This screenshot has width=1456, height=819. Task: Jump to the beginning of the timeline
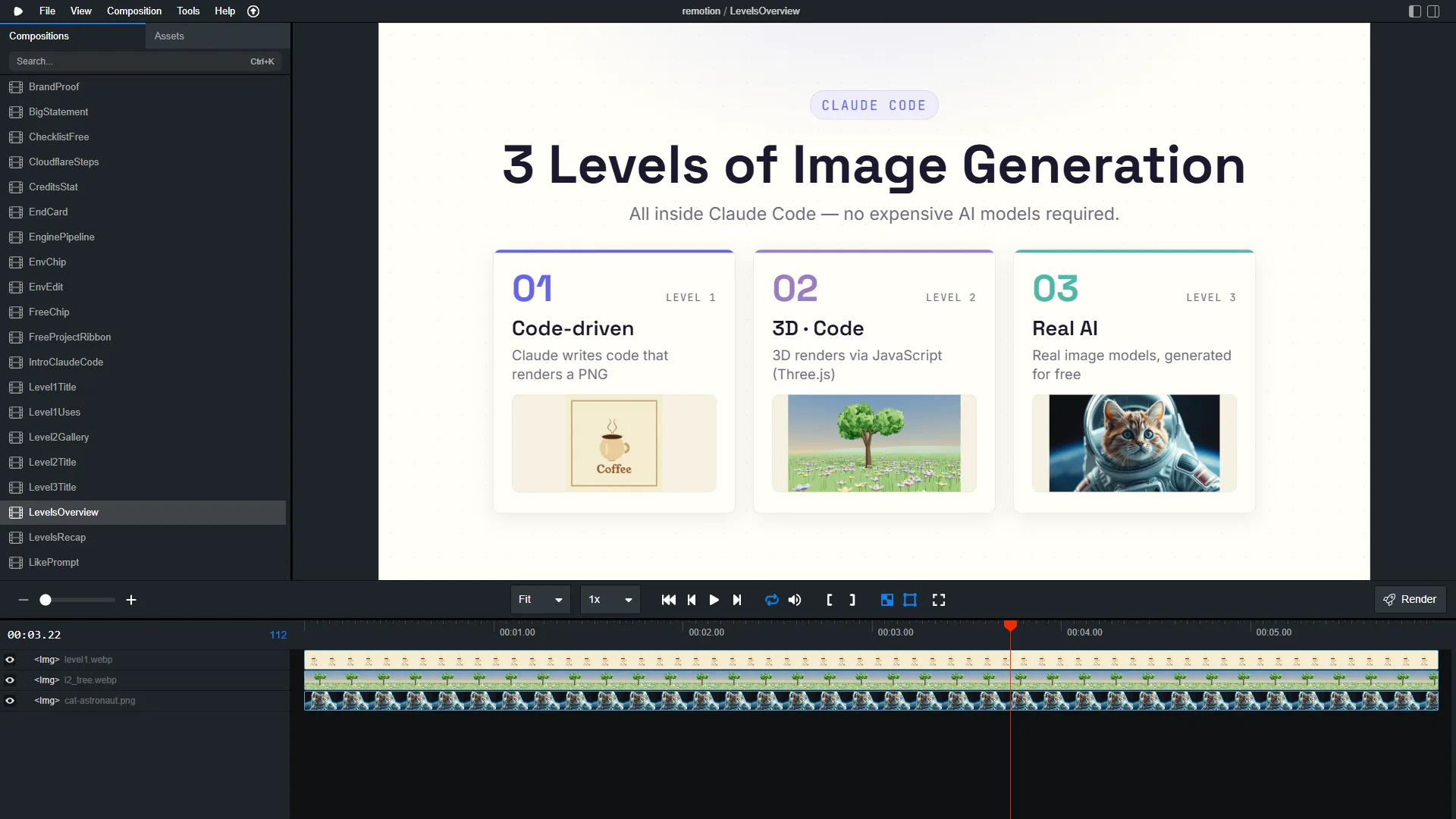coord(668,600)
